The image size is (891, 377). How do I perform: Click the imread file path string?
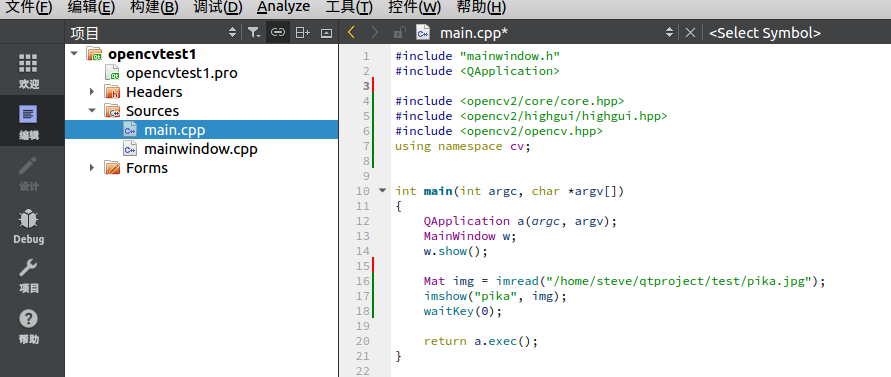[x=678, y=281]
